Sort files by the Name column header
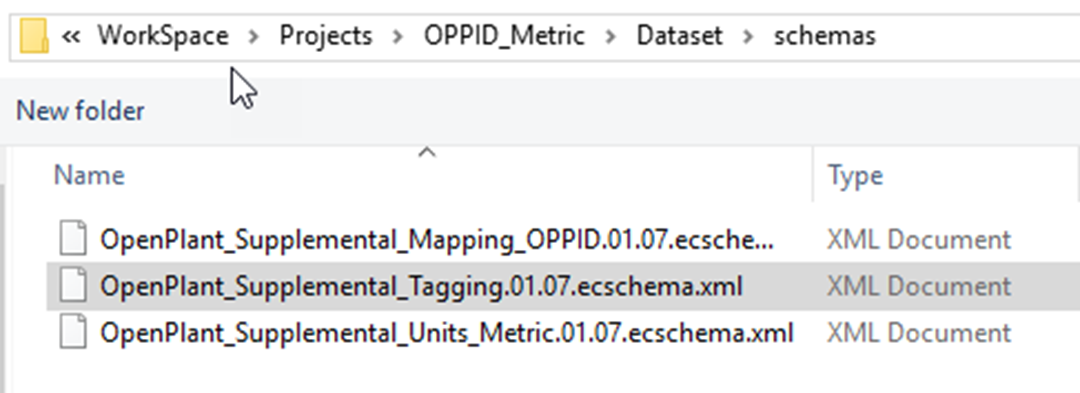The width and height of the screenshot is (1080, 393). pyautogui.click(x=89, y=176)
